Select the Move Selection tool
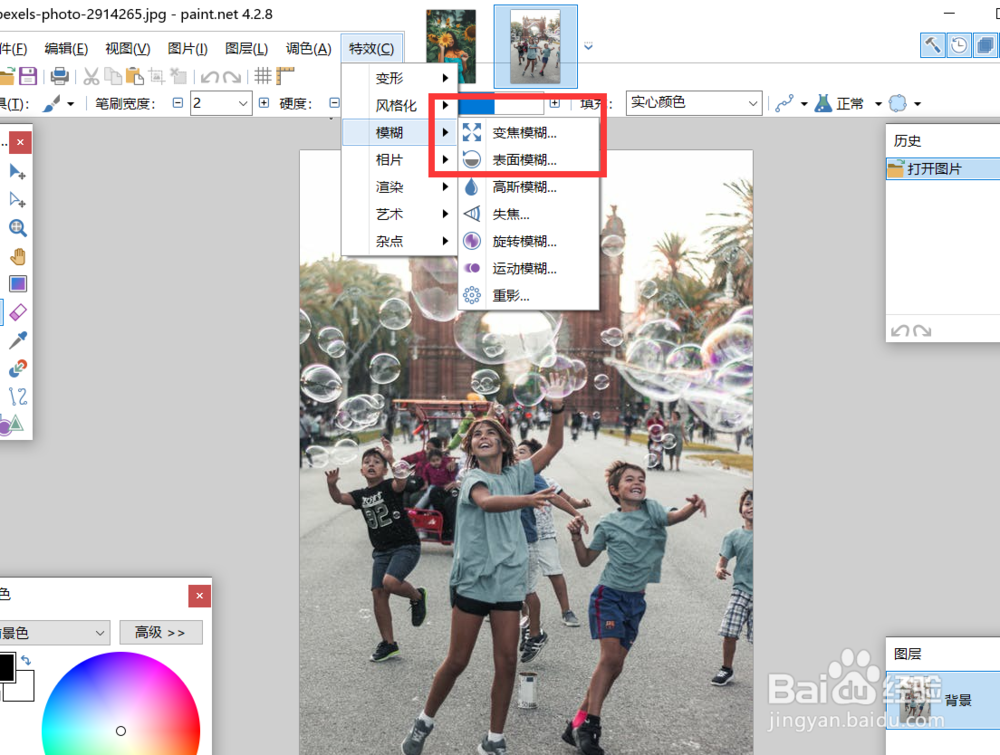The height and width of the screenshot is (755, 1000). [17, 200]
